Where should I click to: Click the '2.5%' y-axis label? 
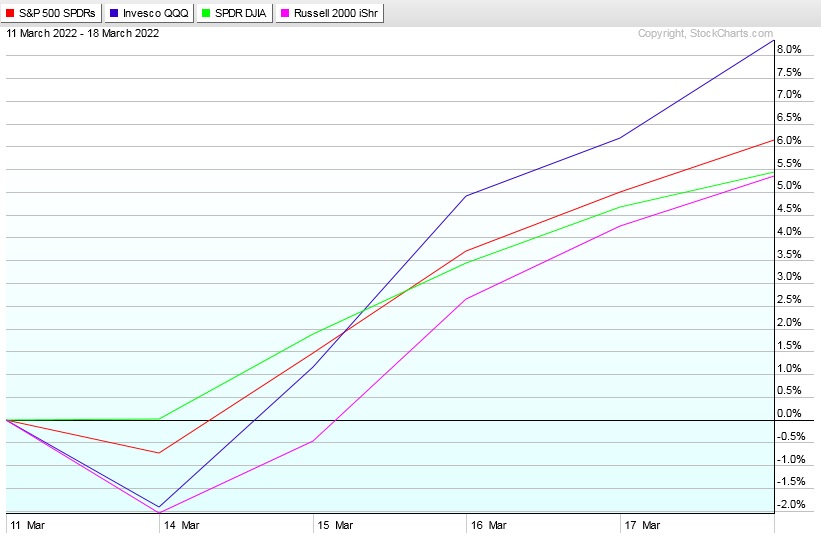point(789,299)
